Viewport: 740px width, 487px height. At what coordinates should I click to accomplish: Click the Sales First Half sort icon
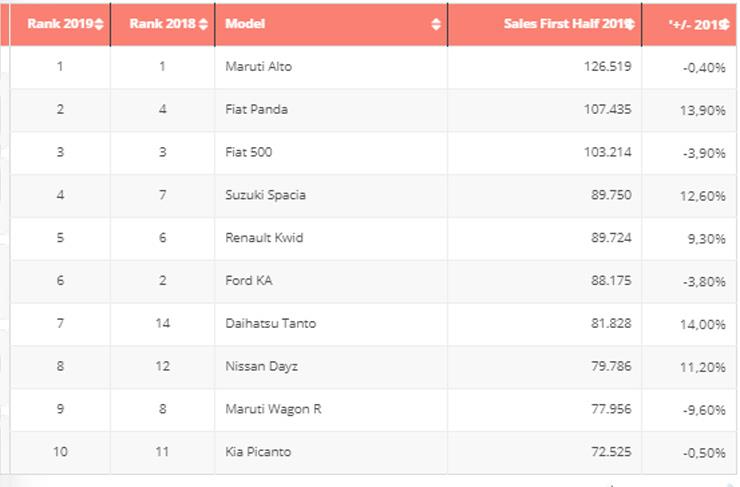click(x=629, y=24)
